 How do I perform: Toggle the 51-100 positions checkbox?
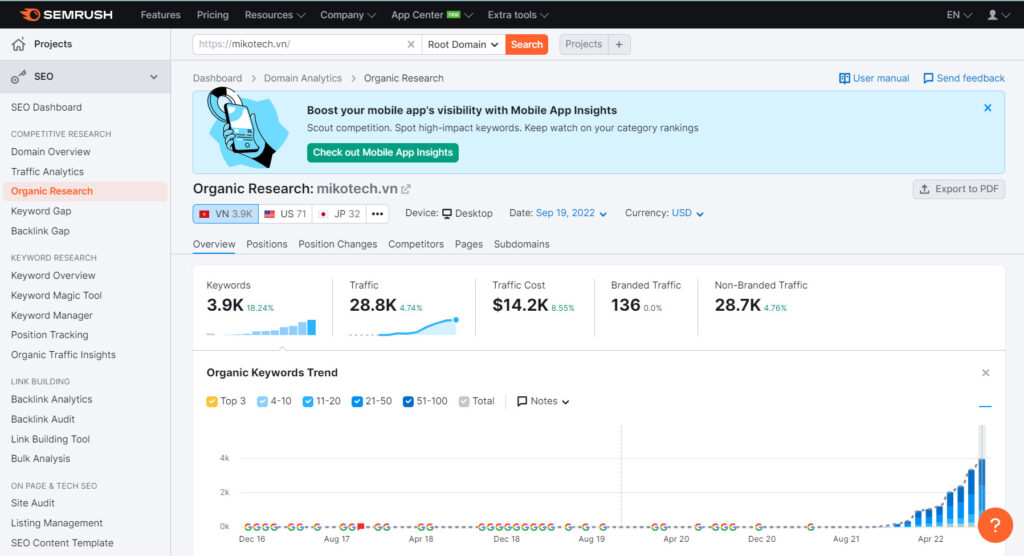pos(408,401)
